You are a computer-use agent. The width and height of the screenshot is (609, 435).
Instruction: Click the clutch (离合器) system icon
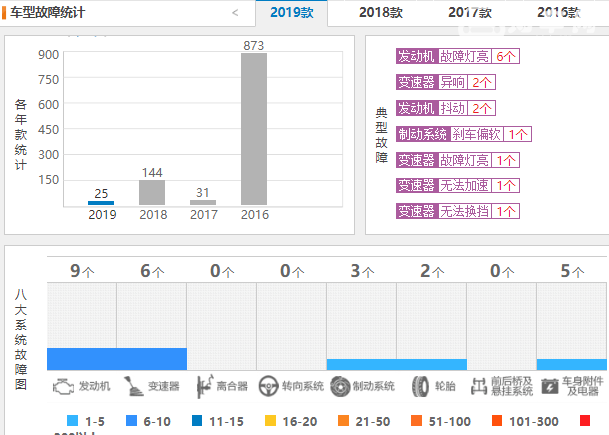coord(205,386)
